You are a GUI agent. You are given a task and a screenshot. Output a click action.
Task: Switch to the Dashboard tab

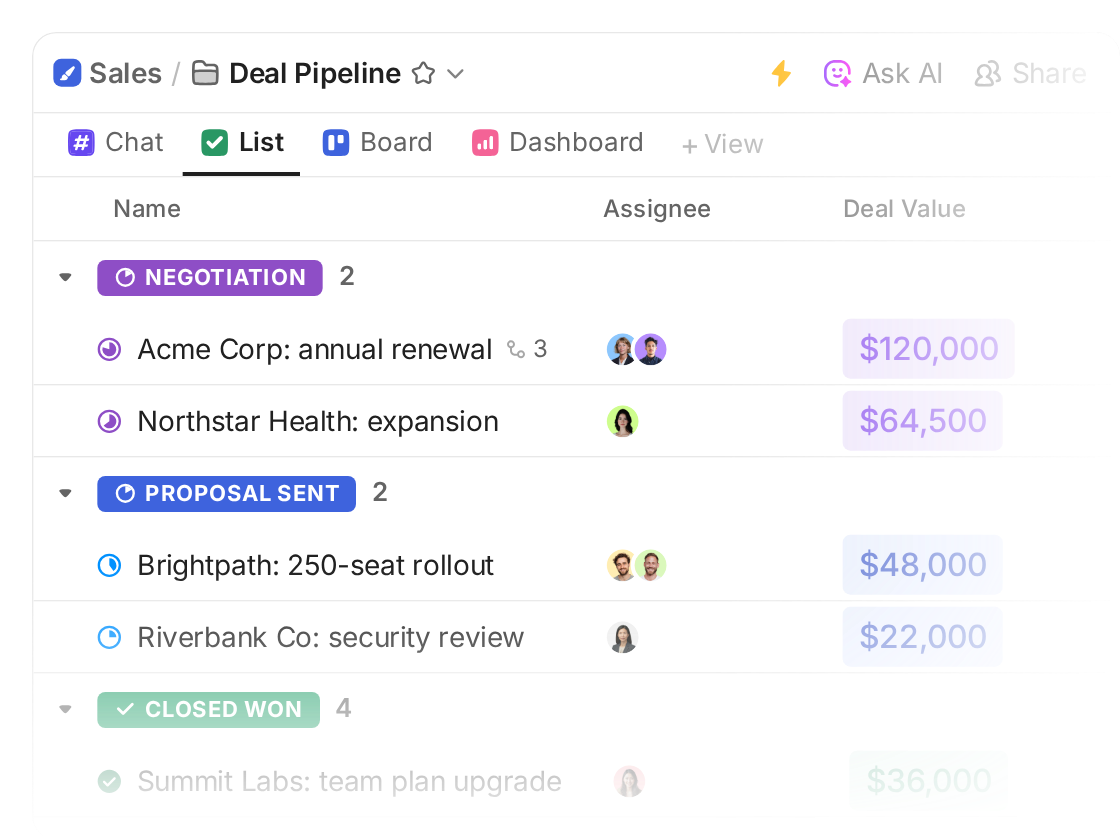coord(557,142)
